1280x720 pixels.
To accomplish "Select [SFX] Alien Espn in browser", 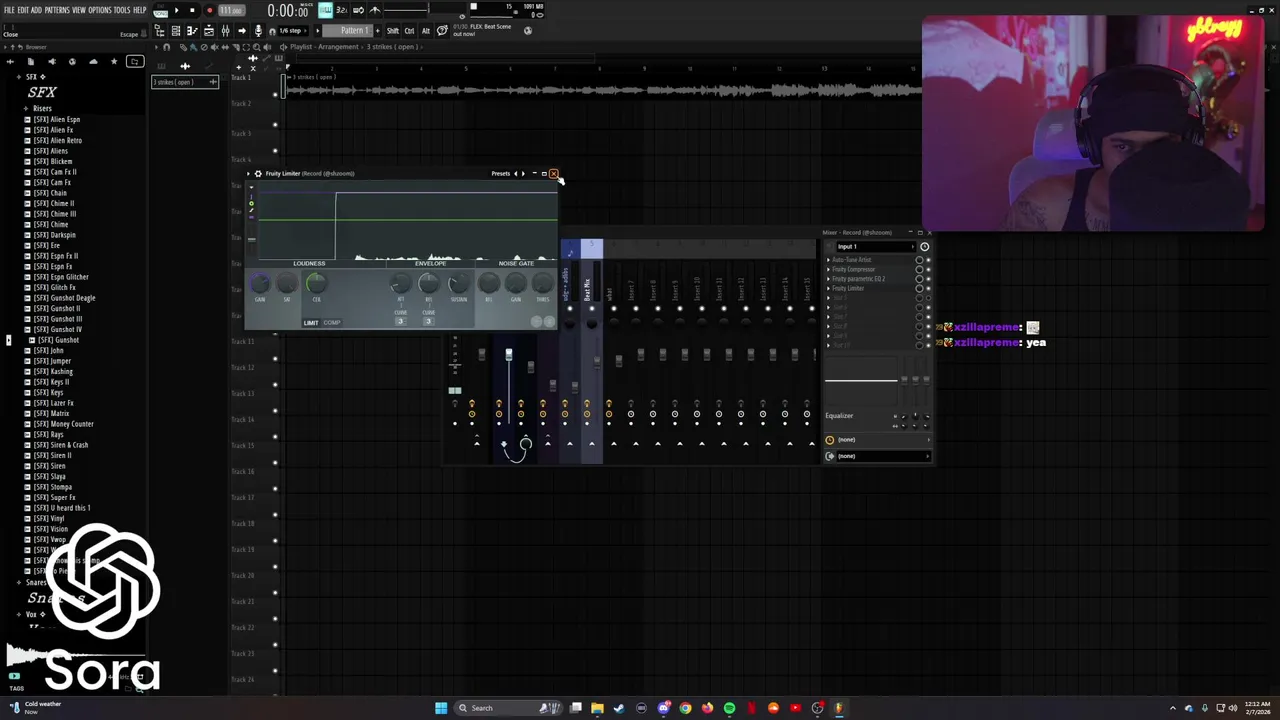I will click(x=56, y=119).
